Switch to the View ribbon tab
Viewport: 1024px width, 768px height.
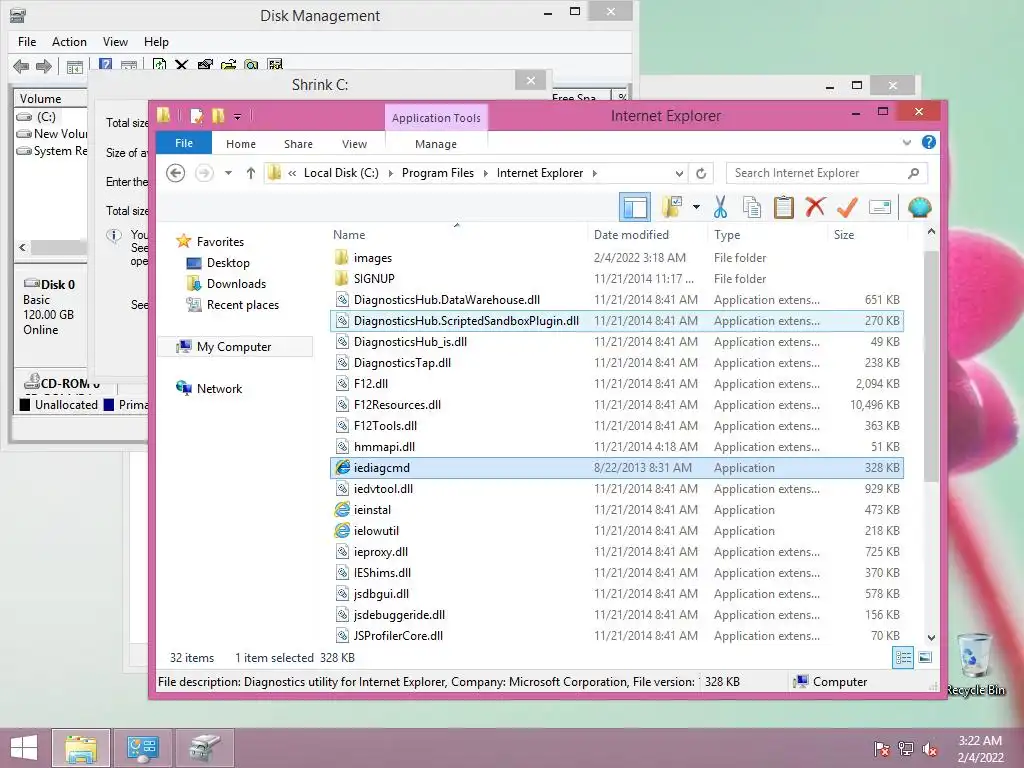[355, 144]
